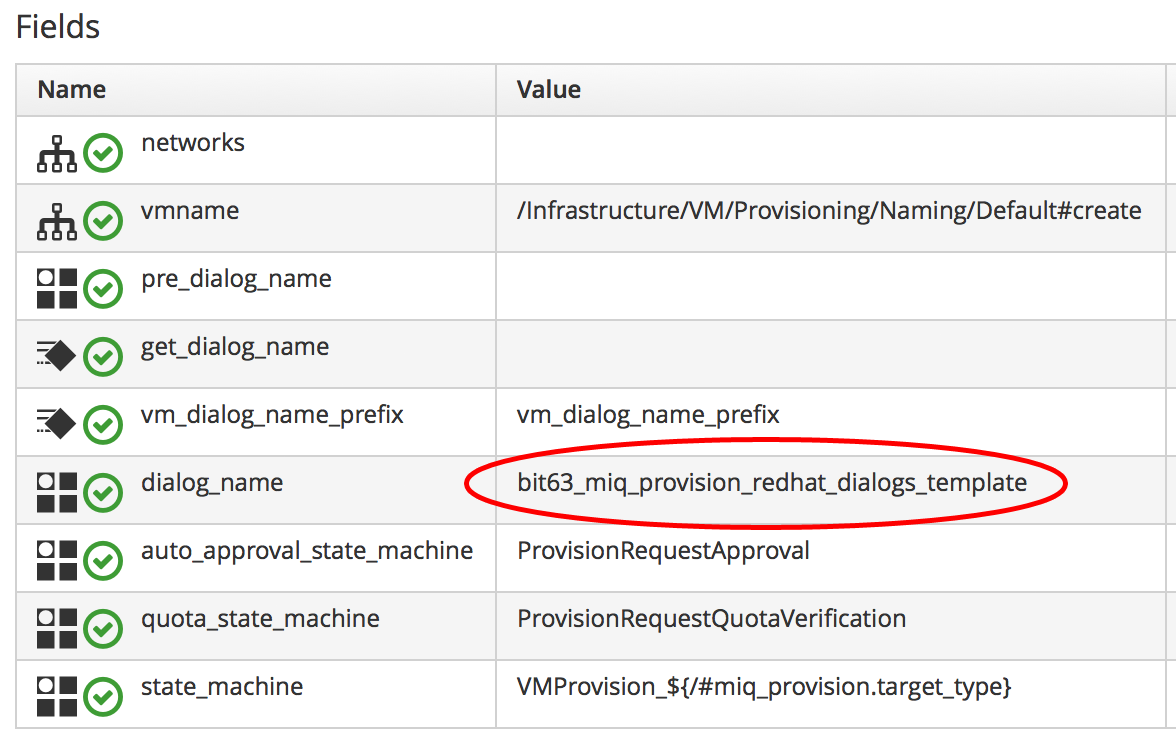Click the method icon beside get_dialog_name

pyautogui.click(x=57, y=357)
